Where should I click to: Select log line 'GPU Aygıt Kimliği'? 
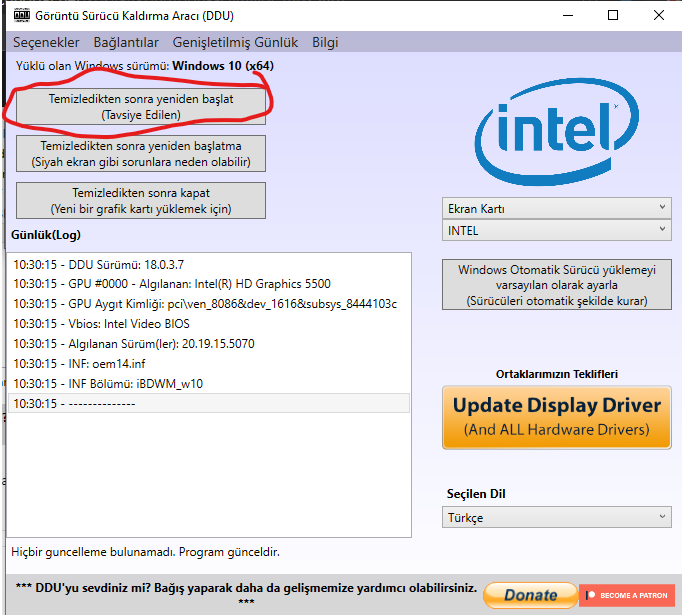[x=209, y=304]
